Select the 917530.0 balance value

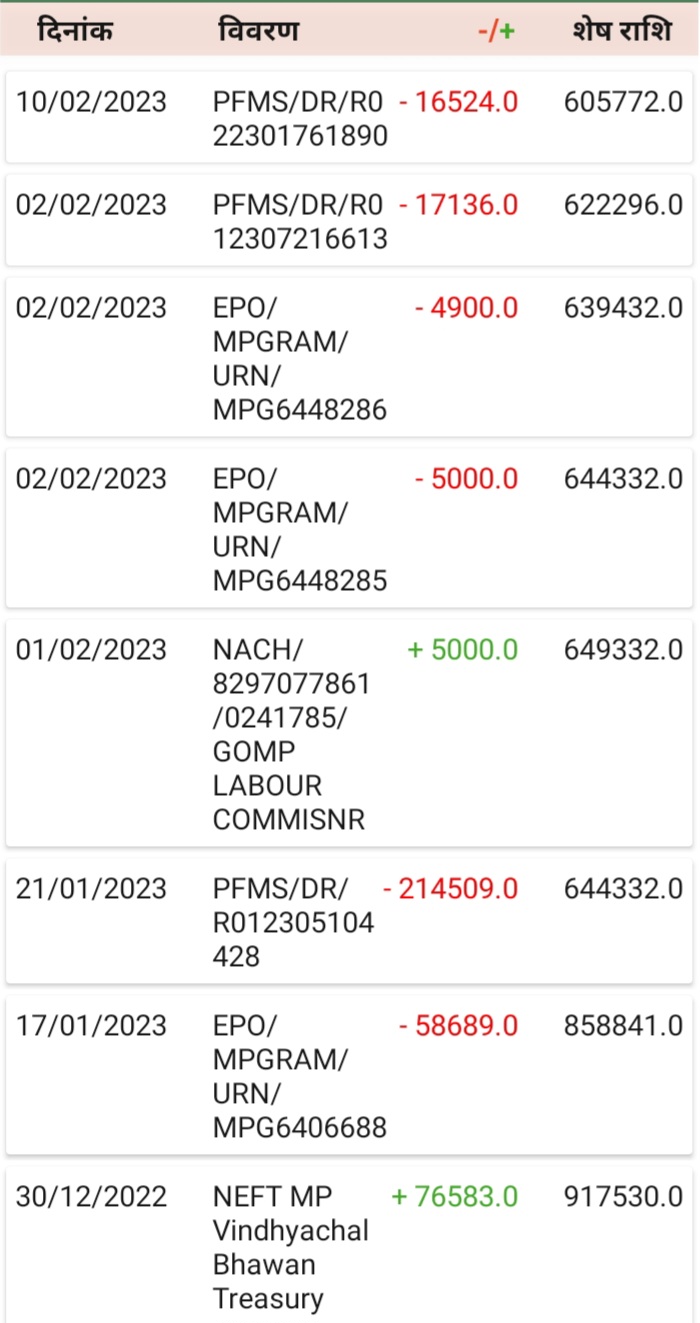pyautogui.click(x=623, y=1196)
